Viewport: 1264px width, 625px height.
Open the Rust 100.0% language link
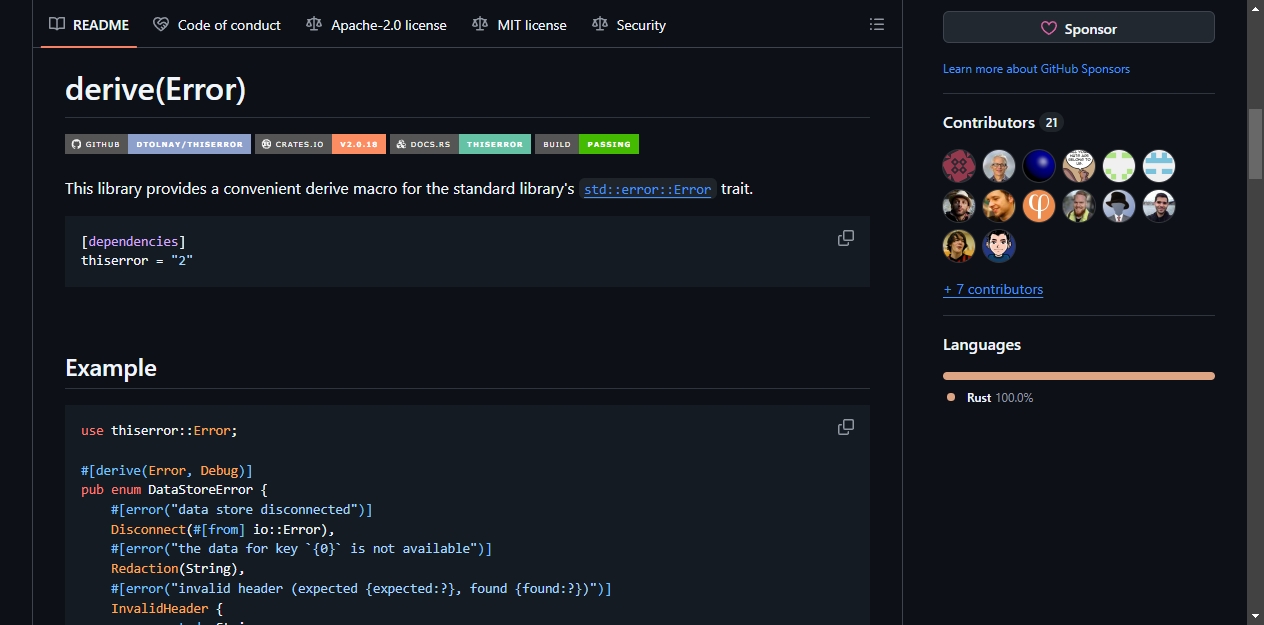pyautogui.click(x=990, y=398)
